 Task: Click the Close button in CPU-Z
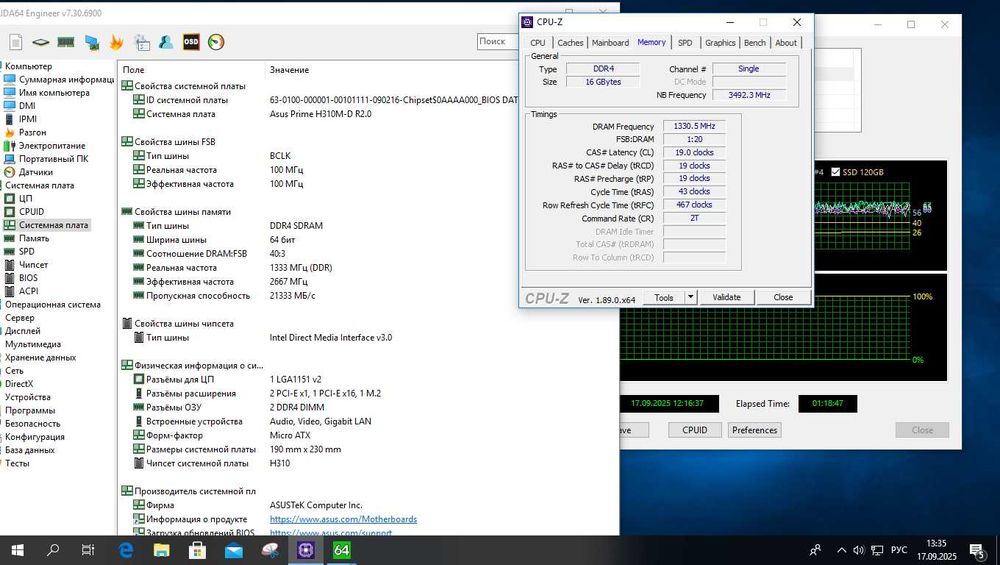coord(783,297)
